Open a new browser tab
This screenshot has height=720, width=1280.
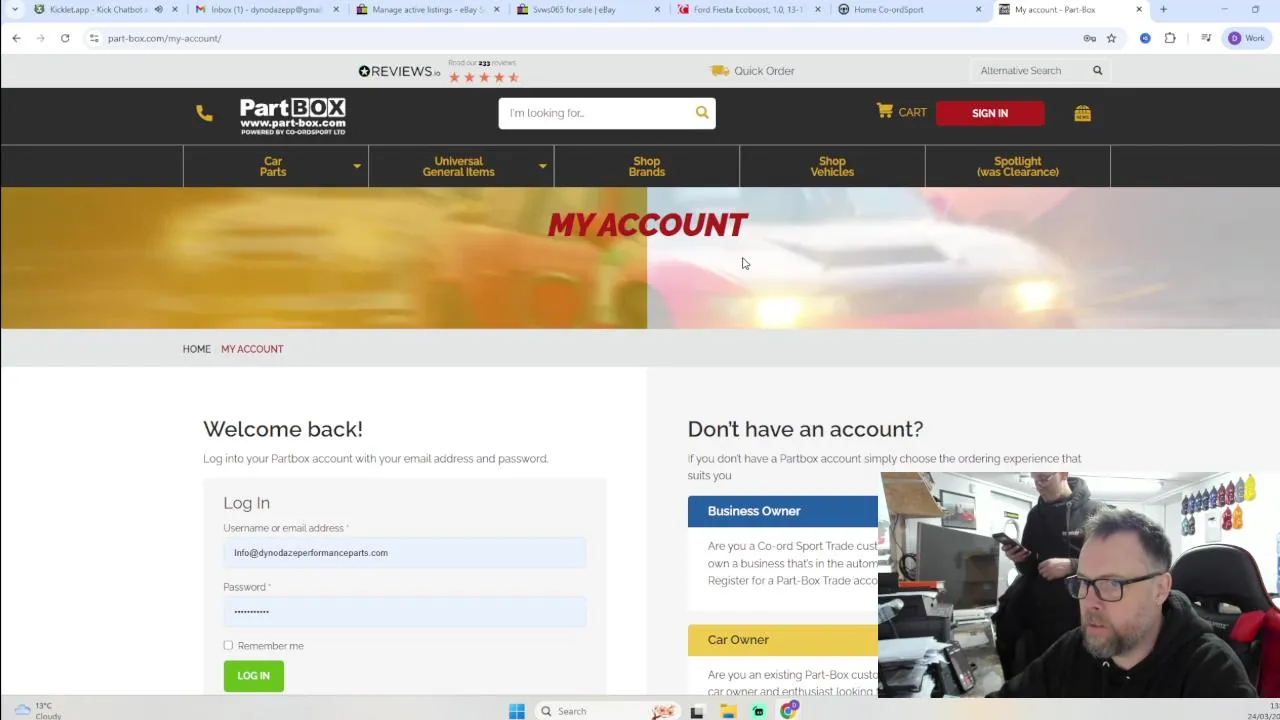[x=1163, y=9]
